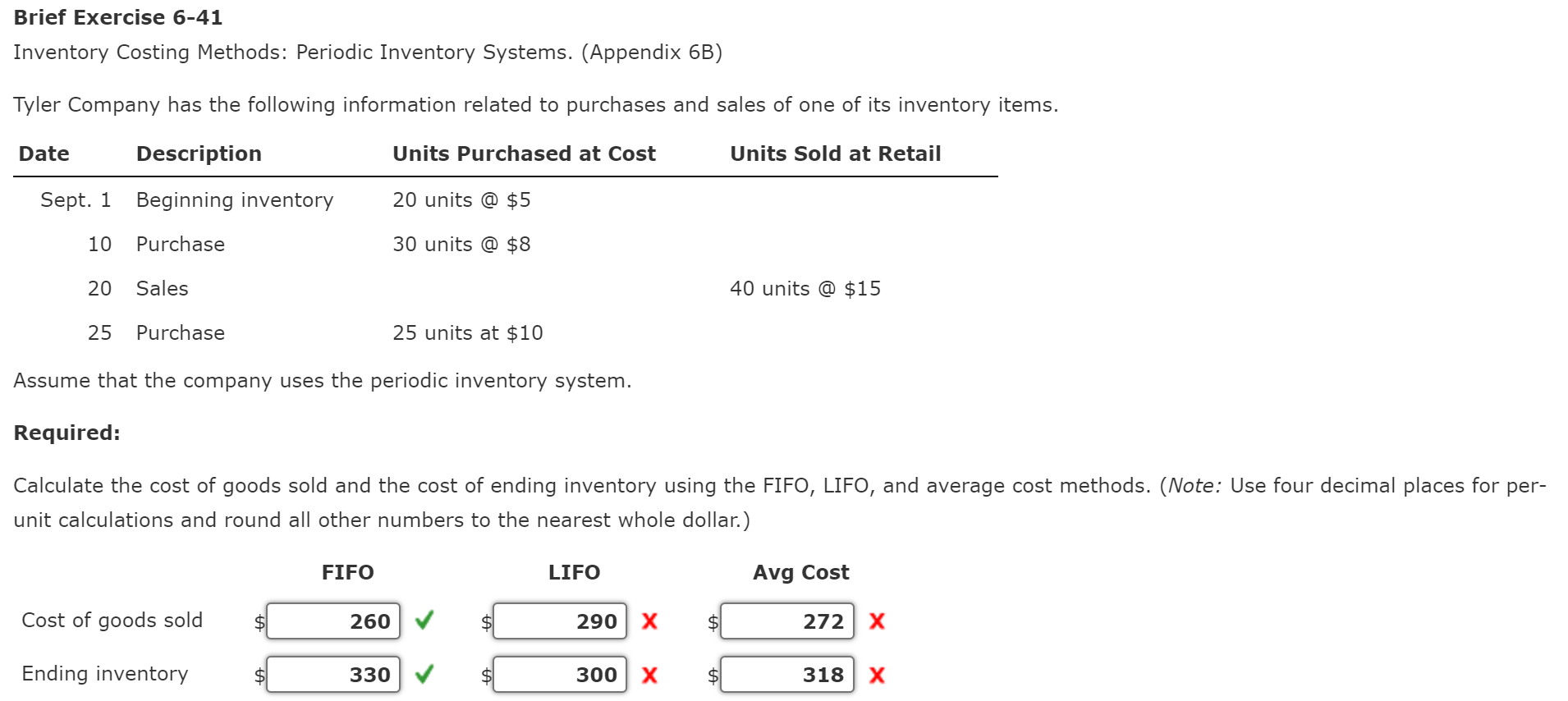Click the green checkmark beside FIFO ending inventory
The width and height of the screenshot is (1568, 701).
(424, 675)
